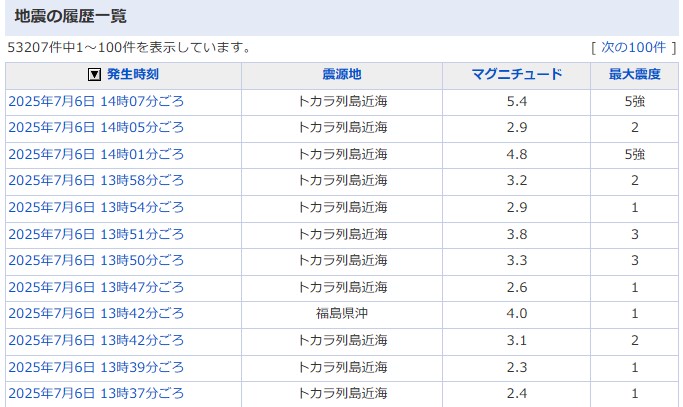This screenshot has height=407, width=683.
Task: Open earthquake entry 2025年7月6日 13時51分ごろ
Action: 96,234
